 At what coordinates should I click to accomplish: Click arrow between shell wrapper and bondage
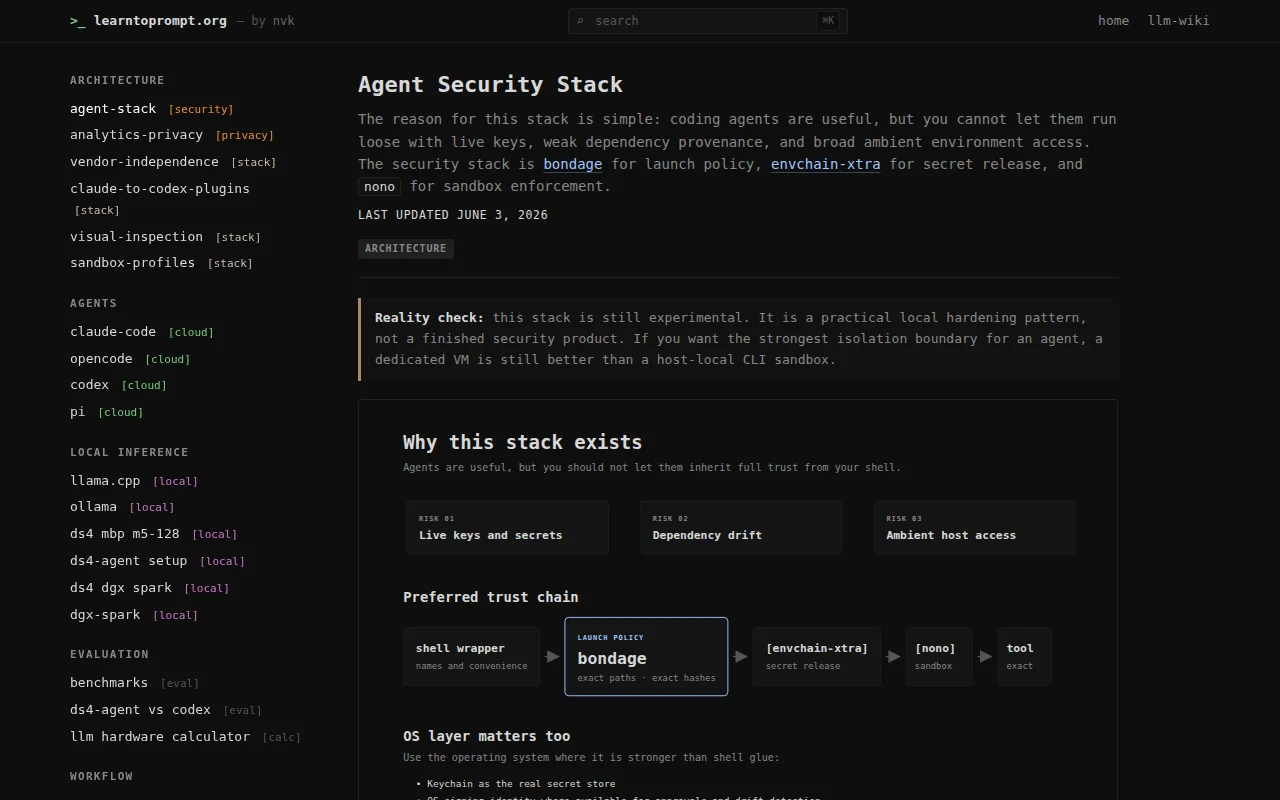(552, 657)
